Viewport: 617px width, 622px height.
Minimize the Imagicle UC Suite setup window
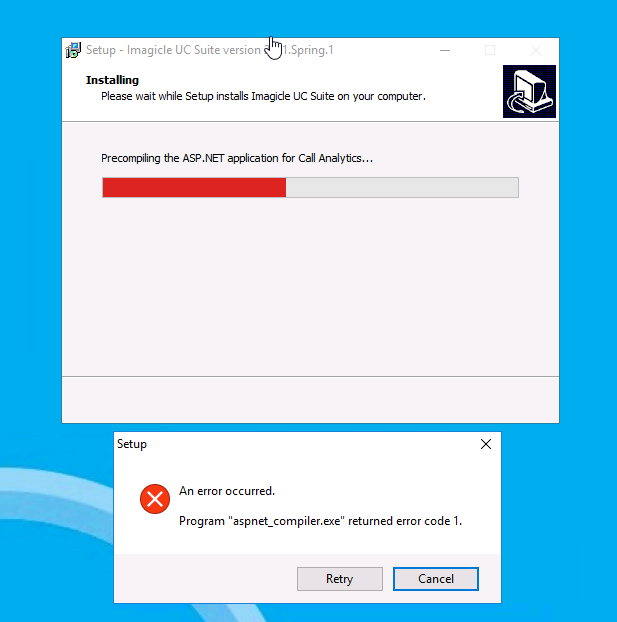445,50
